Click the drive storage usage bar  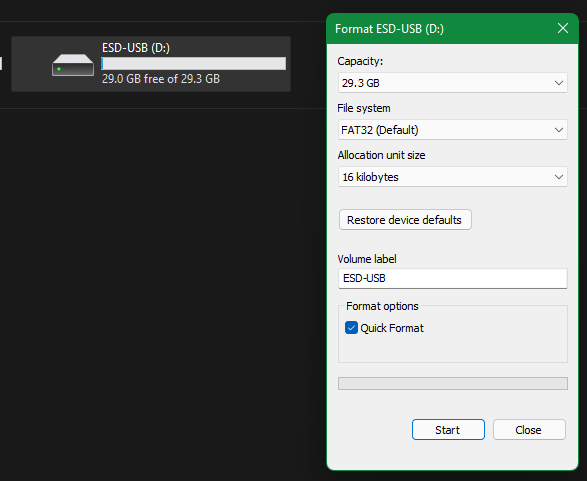point(194,63)
